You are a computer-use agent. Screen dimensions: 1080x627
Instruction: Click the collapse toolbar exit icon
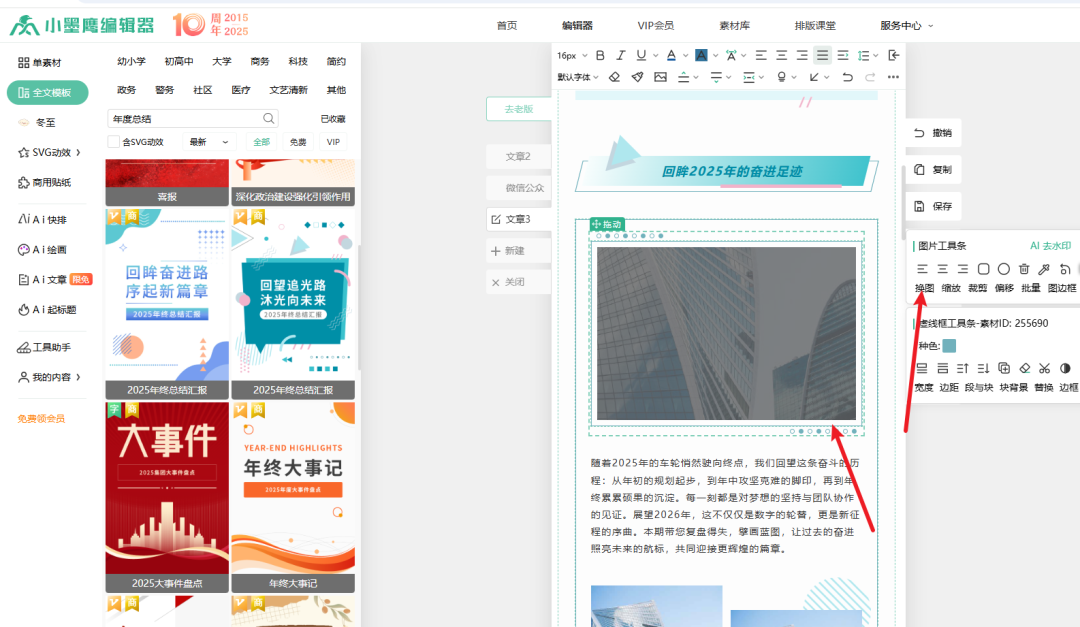pos(894,55)
